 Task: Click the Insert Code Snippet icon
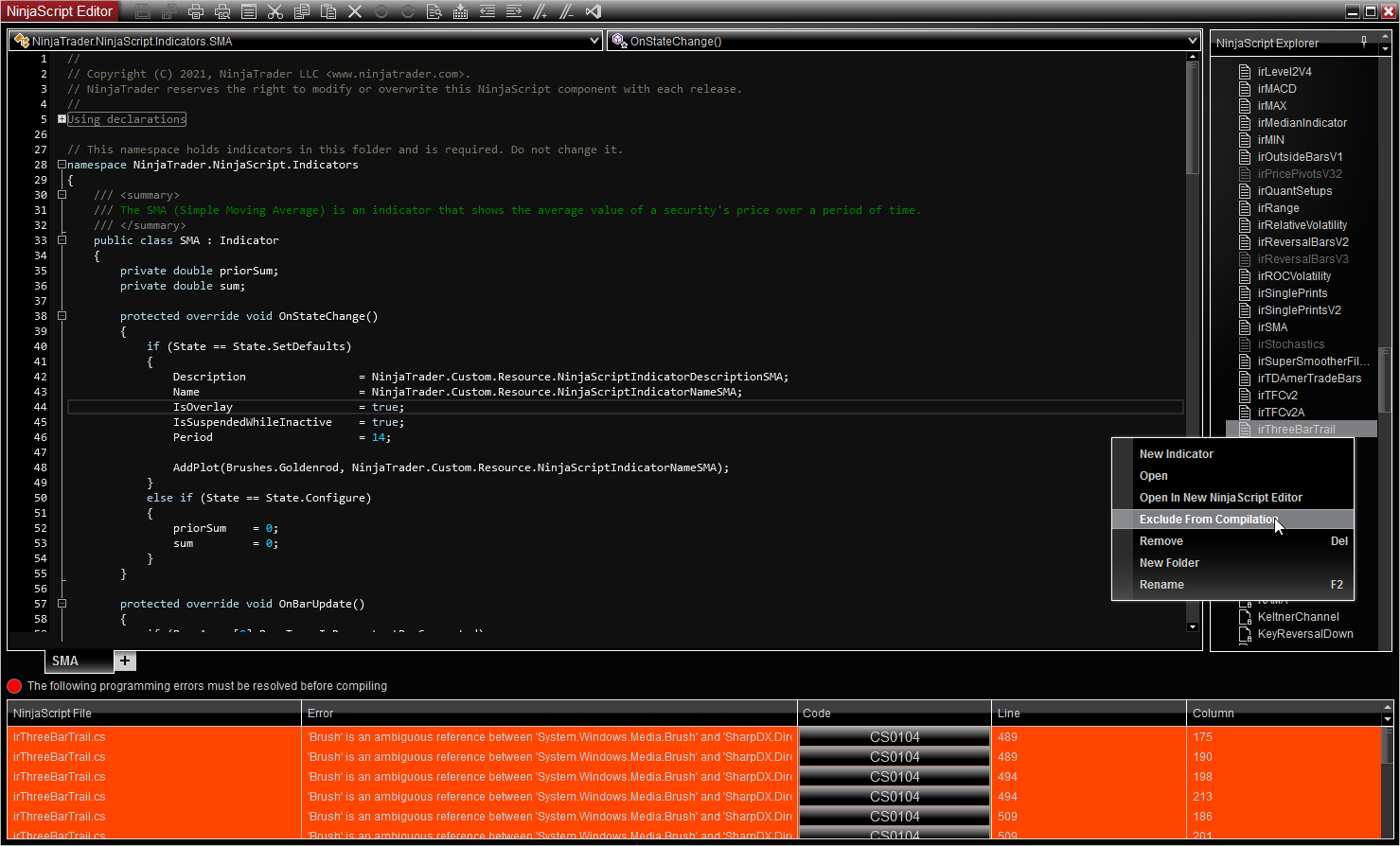(461, 11)
